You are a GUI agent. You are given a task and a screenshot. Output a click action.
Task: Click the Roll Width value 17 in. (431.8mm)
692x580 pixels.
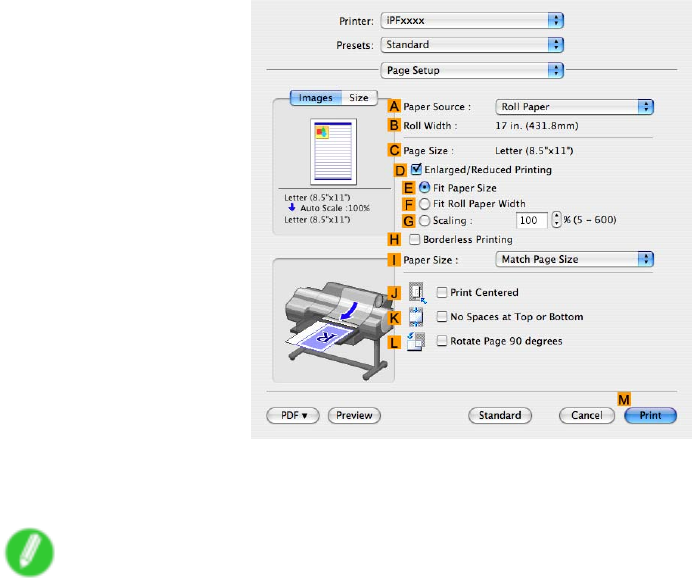click(x=537, y=126)
